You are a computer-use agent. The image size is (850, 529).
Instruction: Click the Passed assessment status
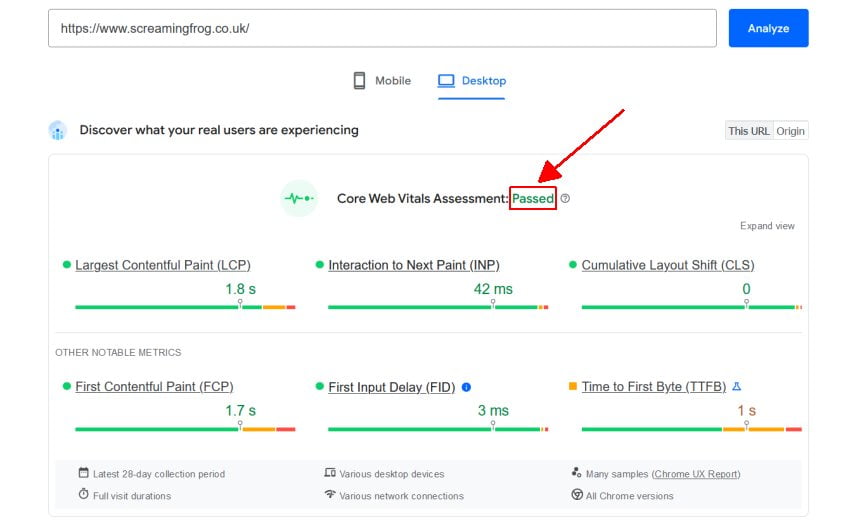tap(533, 198)
